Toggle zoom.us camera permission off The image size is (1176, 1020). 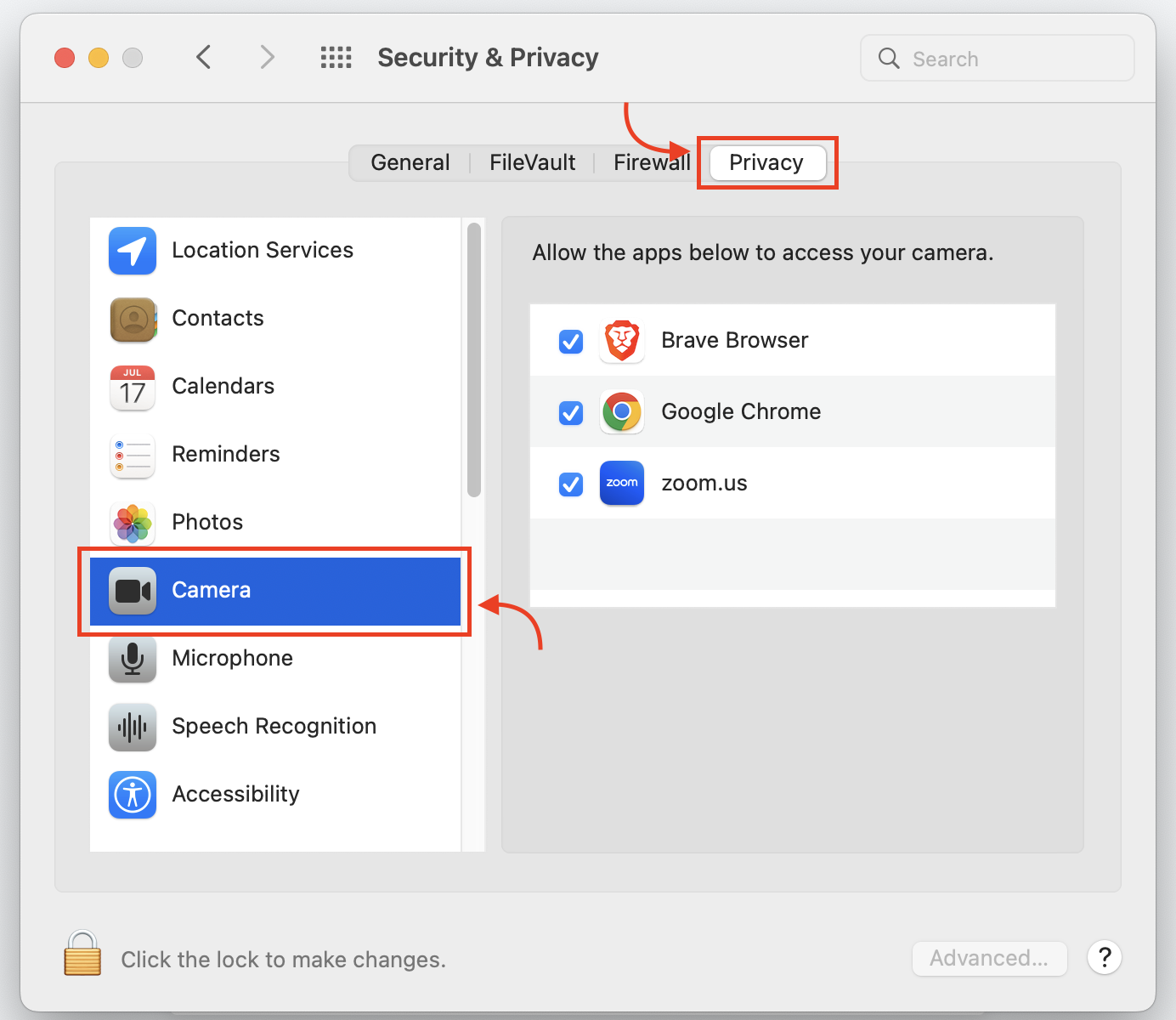(570, 484)
